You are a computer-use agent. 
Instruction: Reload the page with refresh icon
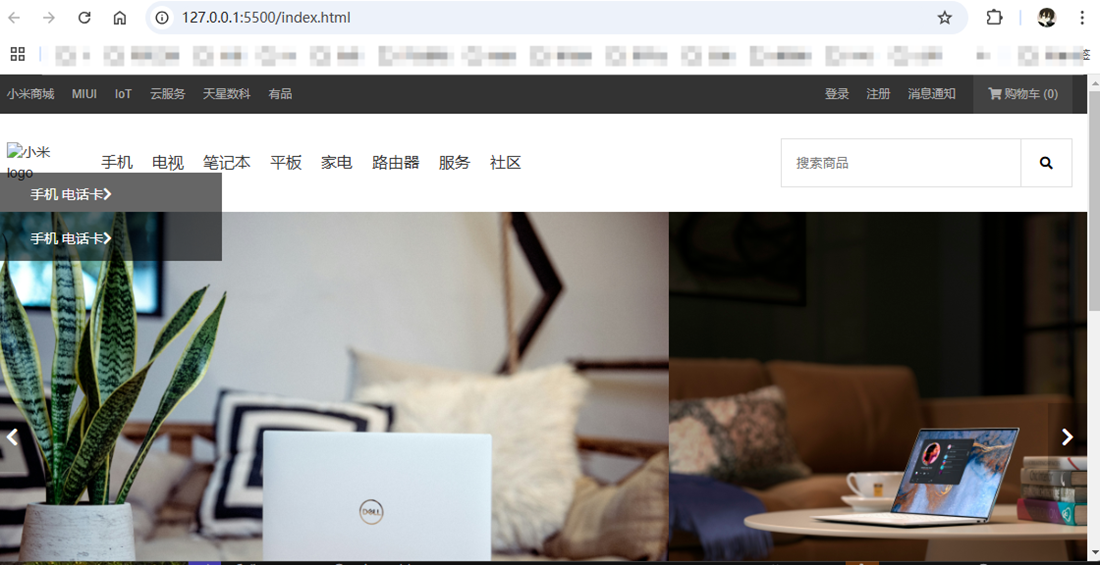tap(84, 18)
